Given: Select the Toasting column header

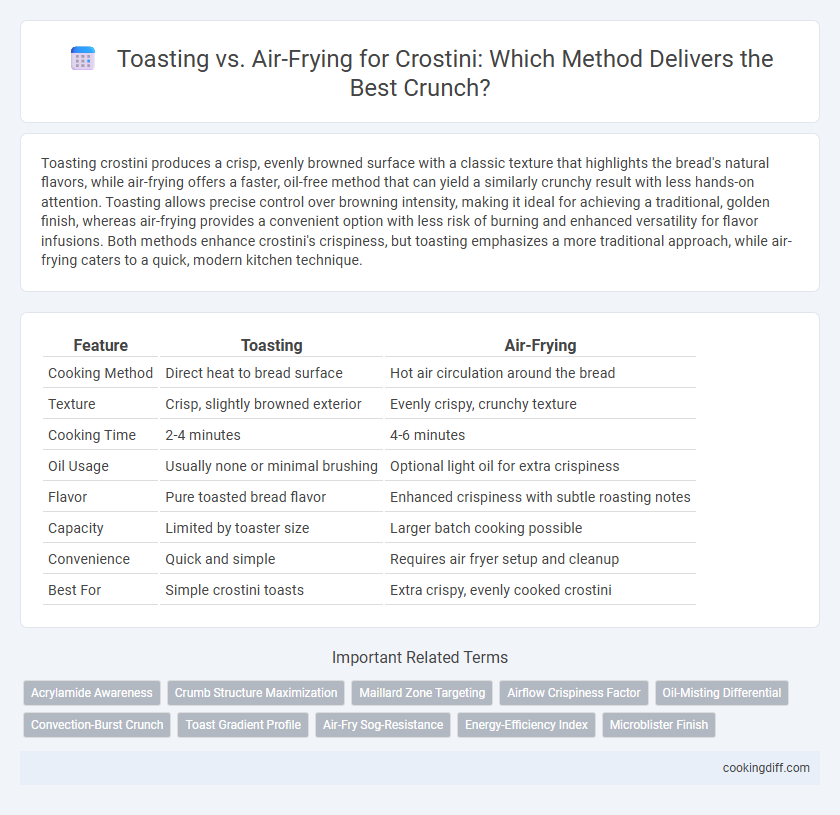Looking at the screenshot, I should click(272, 346).
